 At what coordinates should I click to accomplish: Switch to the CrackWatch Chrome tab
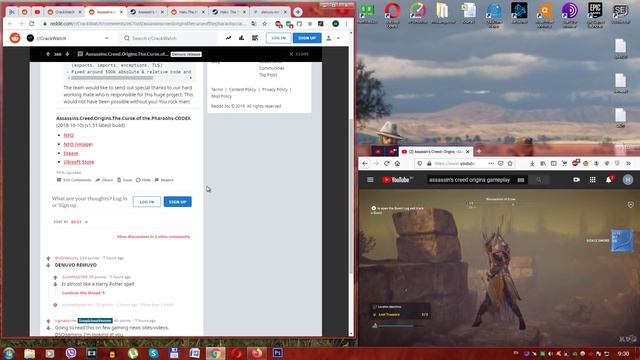pyautogui.click(x=64, y=12)
